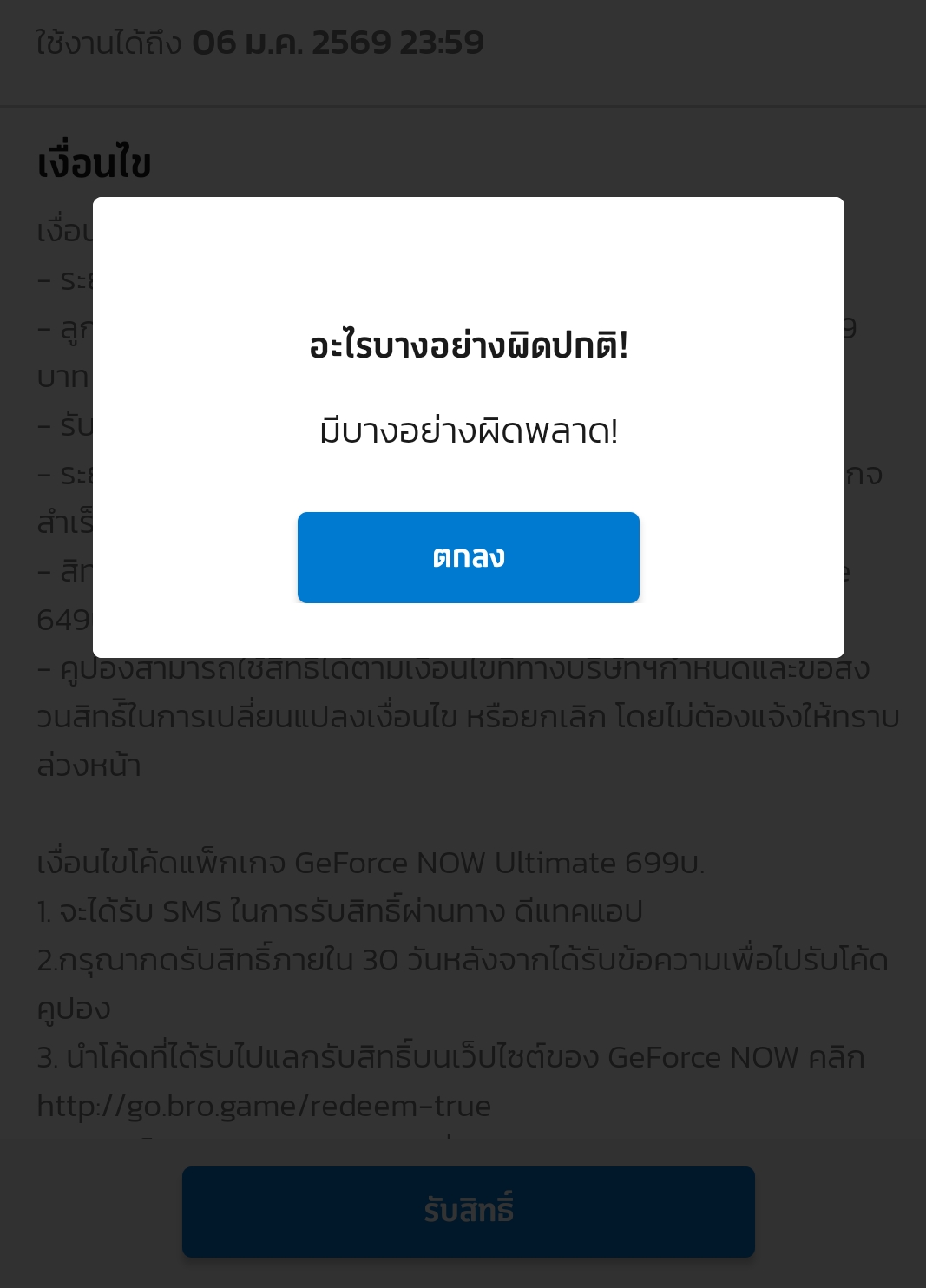The width and height of the screenshot is (926, 1288).
Task: Select the expiry date 06 ม.ค. 2569 23:59
Action: (338, 42)
